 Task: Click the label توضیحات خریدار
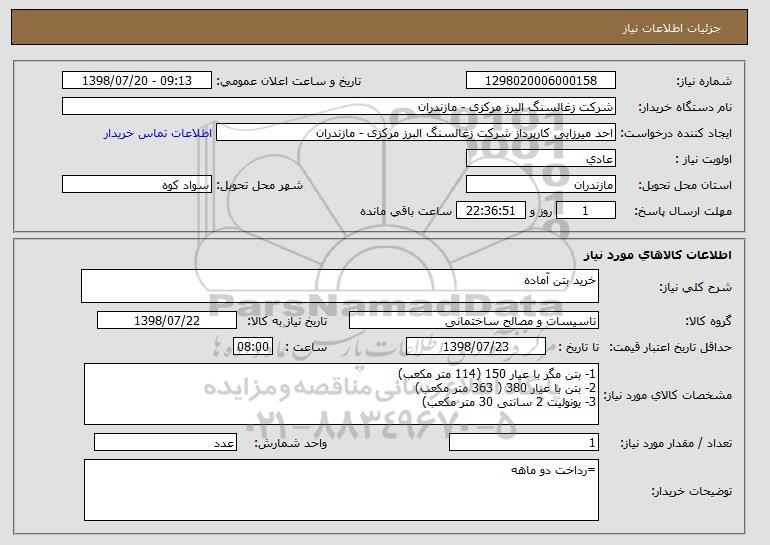[691, 491]
